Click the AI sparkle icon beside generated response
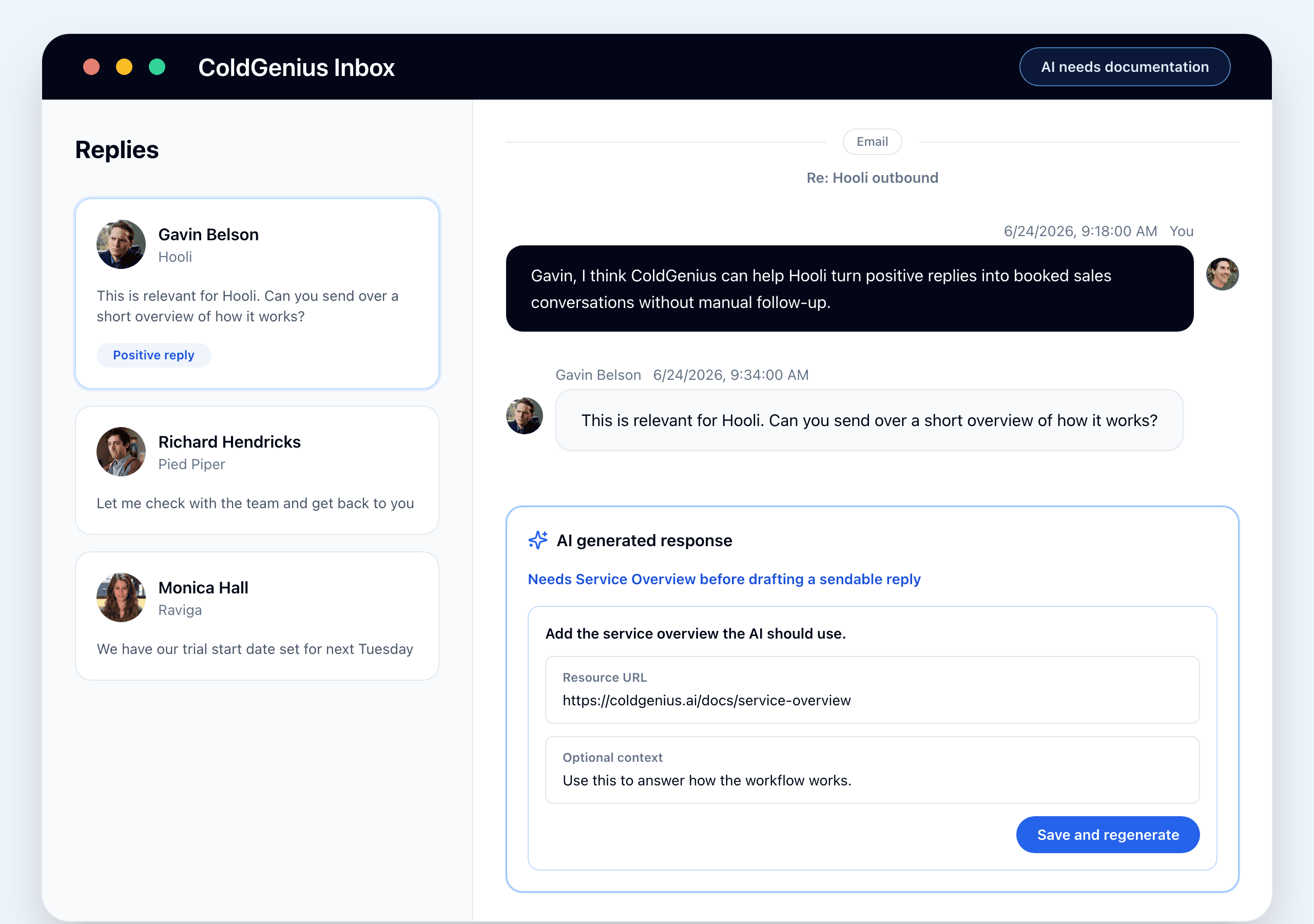This screenshot has width=1314, height=924. click(537, 540)
